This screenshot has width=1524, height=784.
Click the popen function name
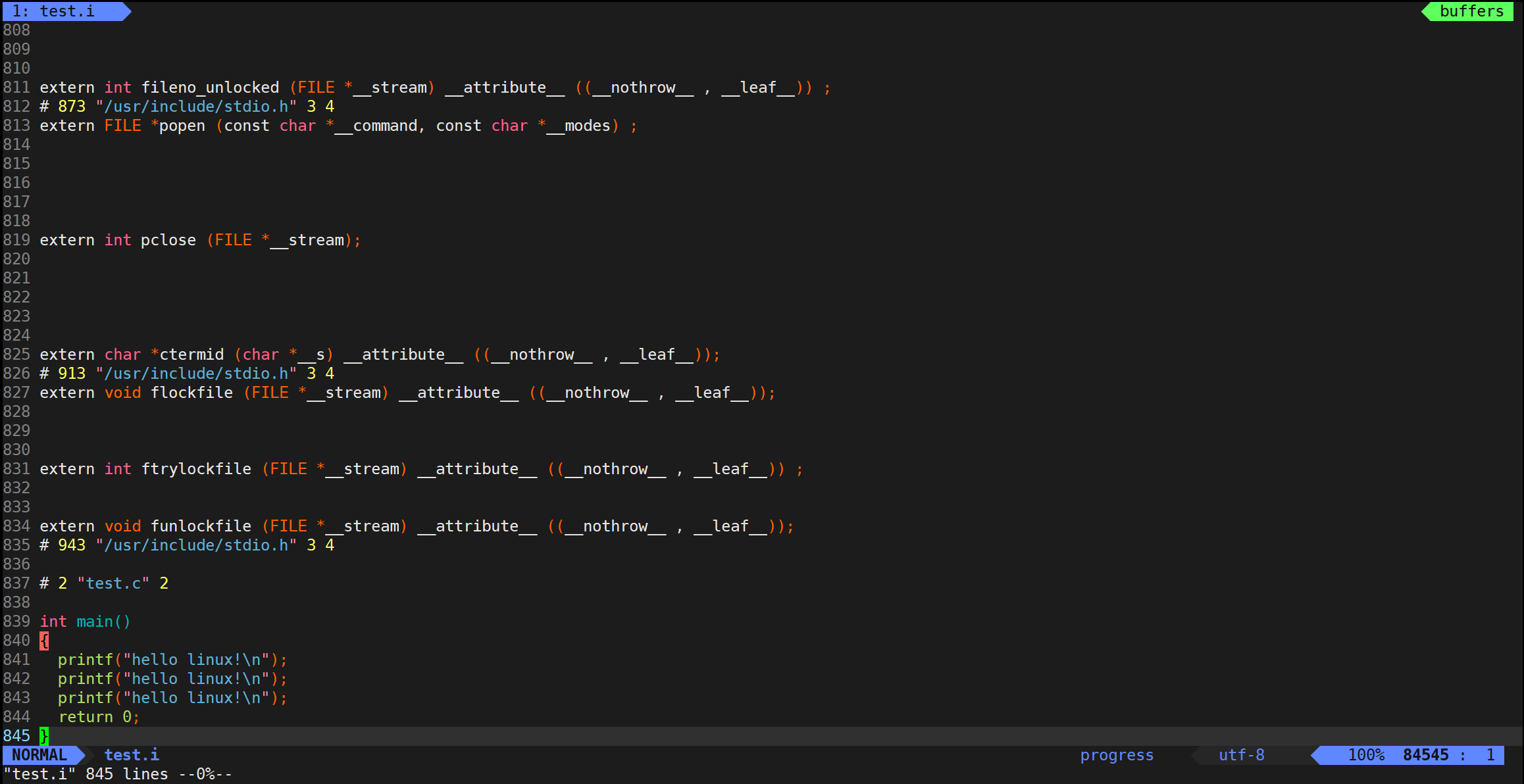click(x=182, y=126)
